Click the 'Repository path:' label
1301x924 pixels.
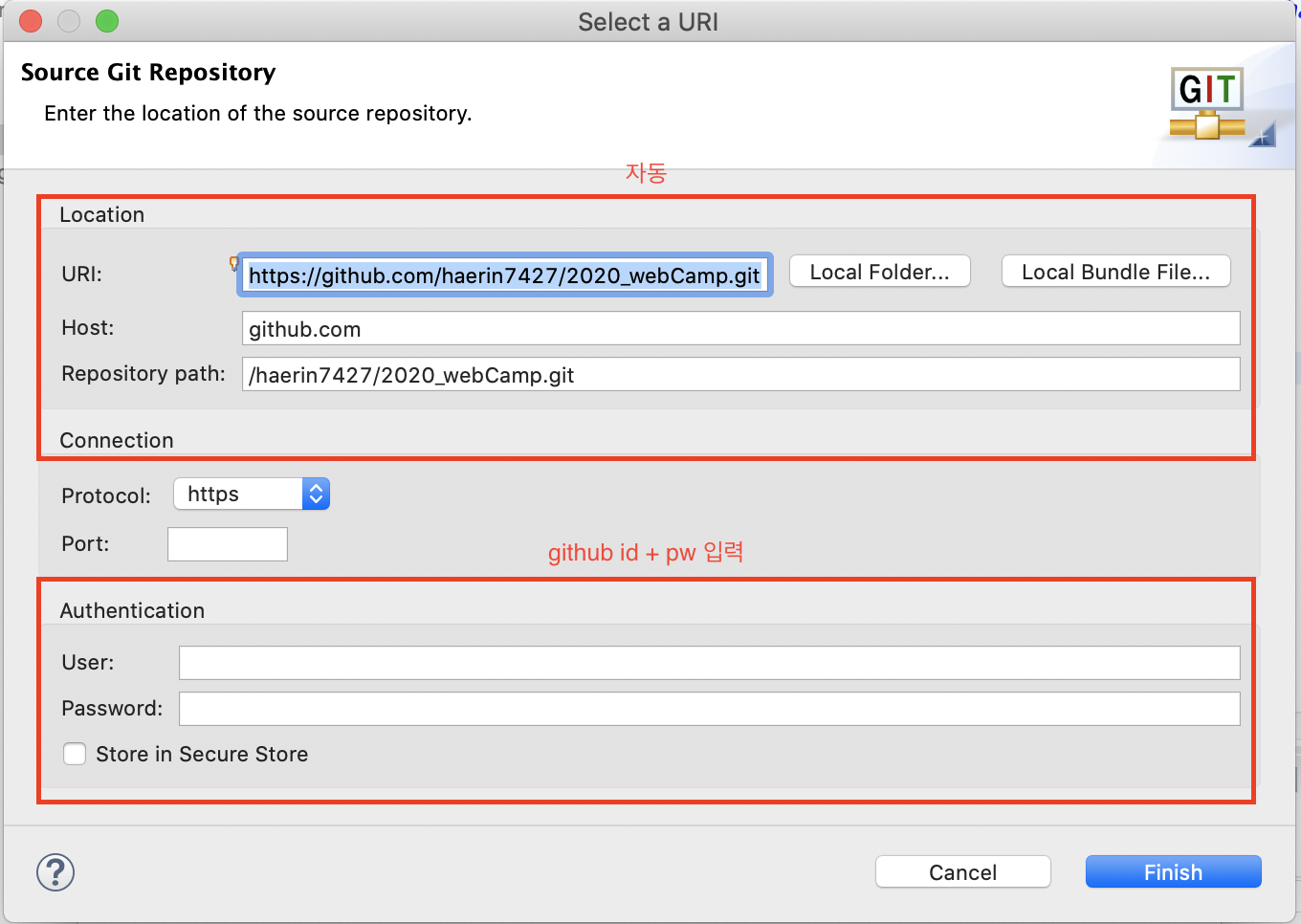(x=143, y=373)
